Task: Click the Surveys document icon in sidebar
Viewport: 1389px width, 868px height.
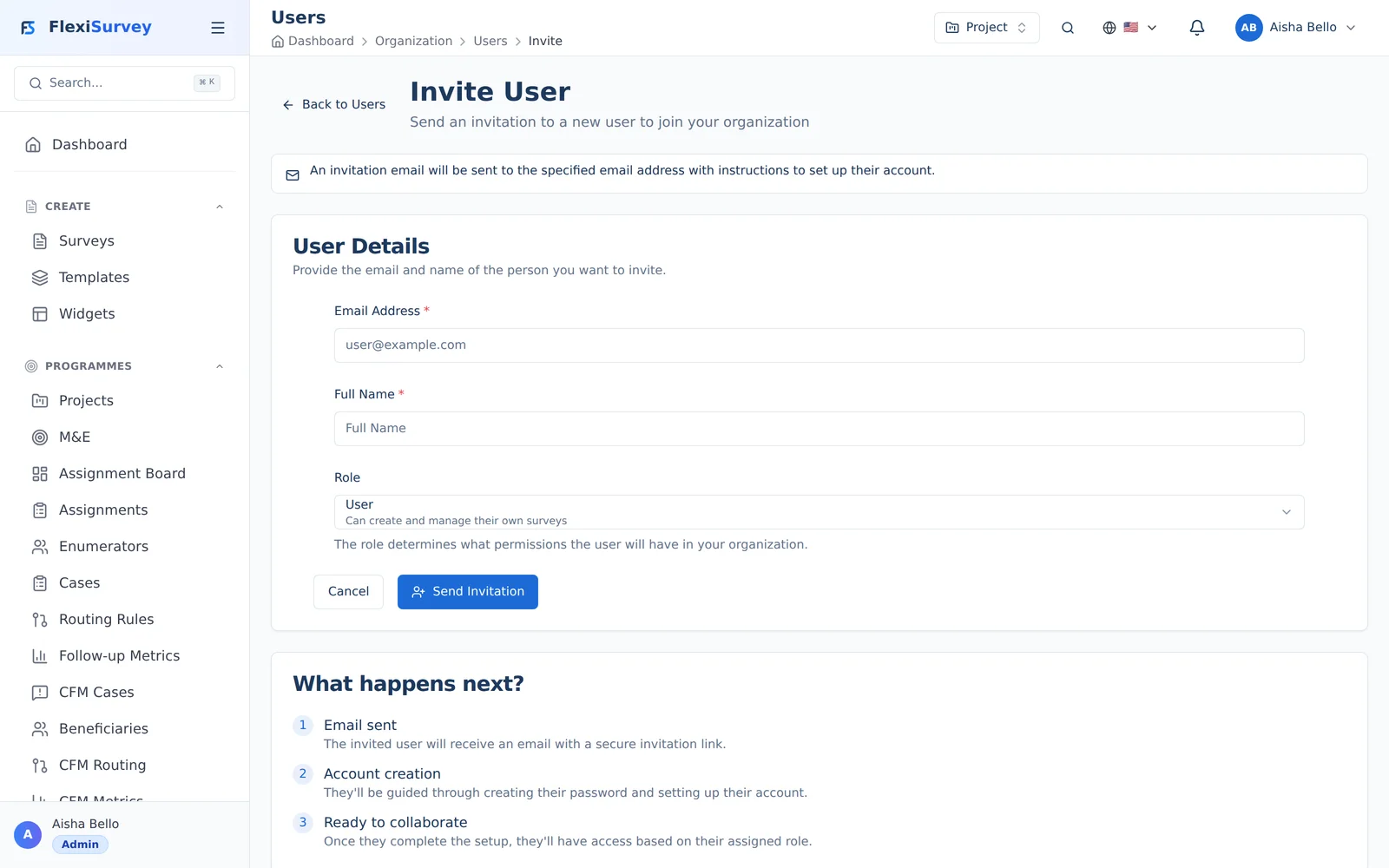Action: pos(40,241)
